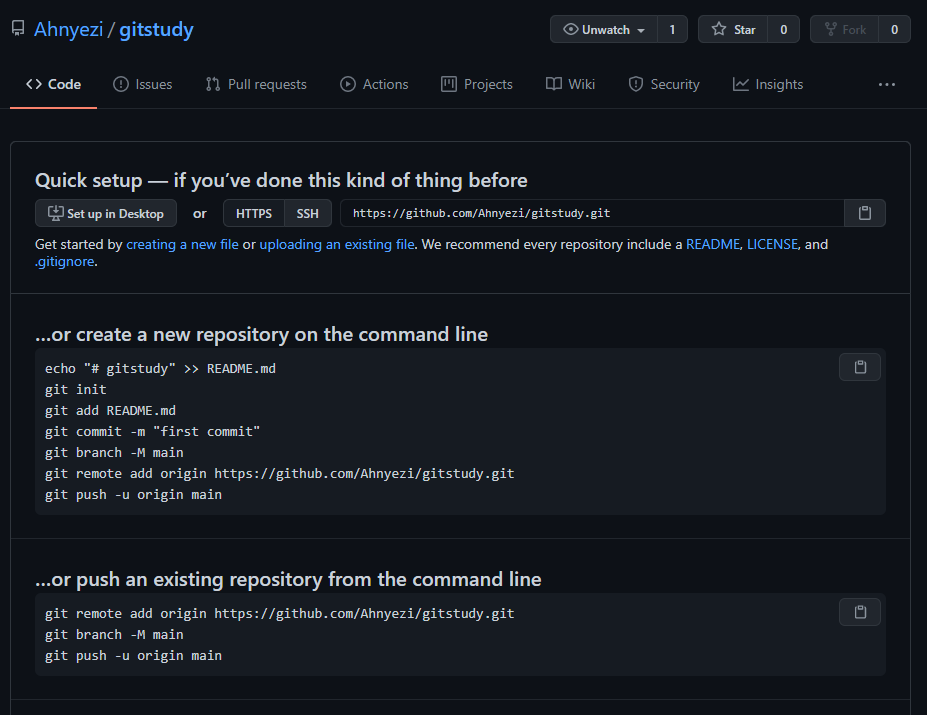Open the README recommendation link
This screenshot has height=715, width=927.
[713, 245]
